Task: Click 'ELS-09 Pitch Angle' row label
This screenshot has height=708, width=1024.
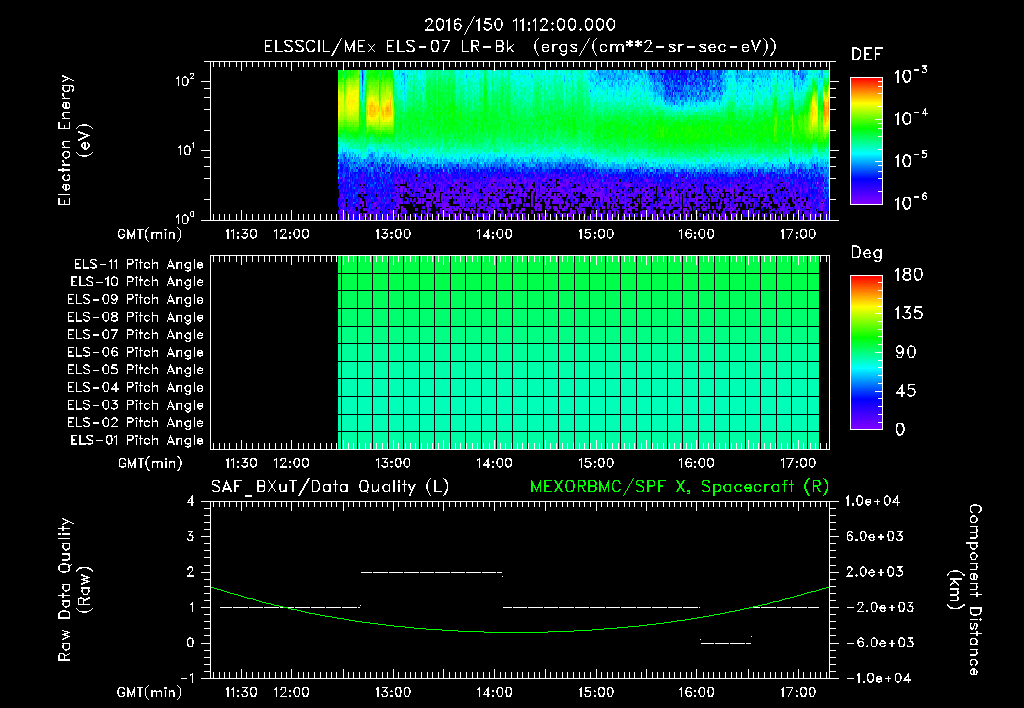Action: (135, 300)
